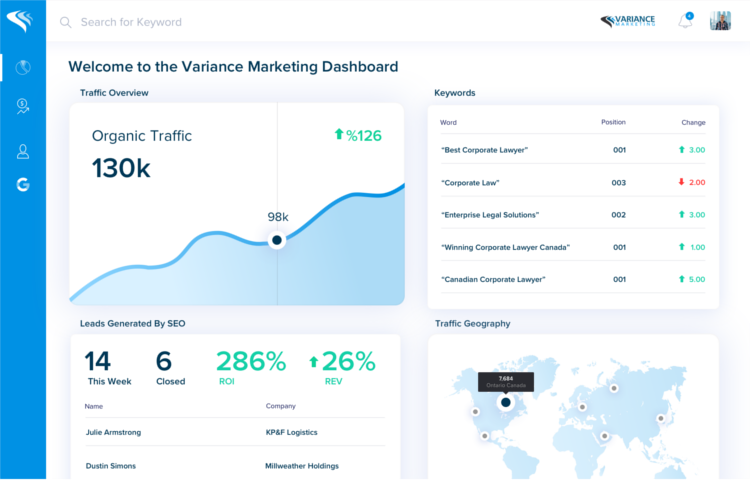Click position 002 cell
Image resolution: width=750 pixels, height=480 pixels.
click(618, 215)
